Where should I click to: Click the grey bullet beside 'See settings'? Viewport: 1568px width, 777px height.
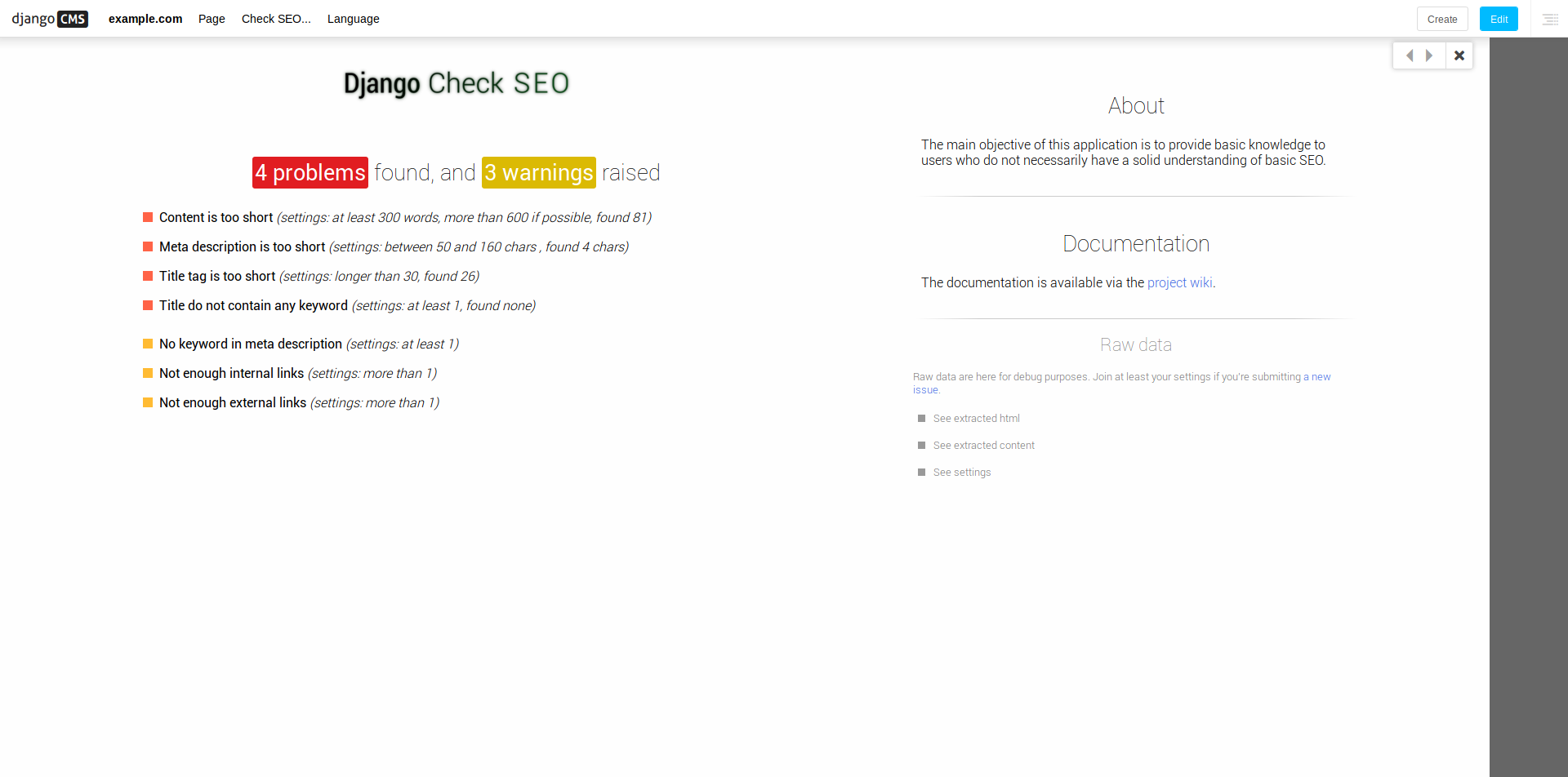click(x=922, y=473)
